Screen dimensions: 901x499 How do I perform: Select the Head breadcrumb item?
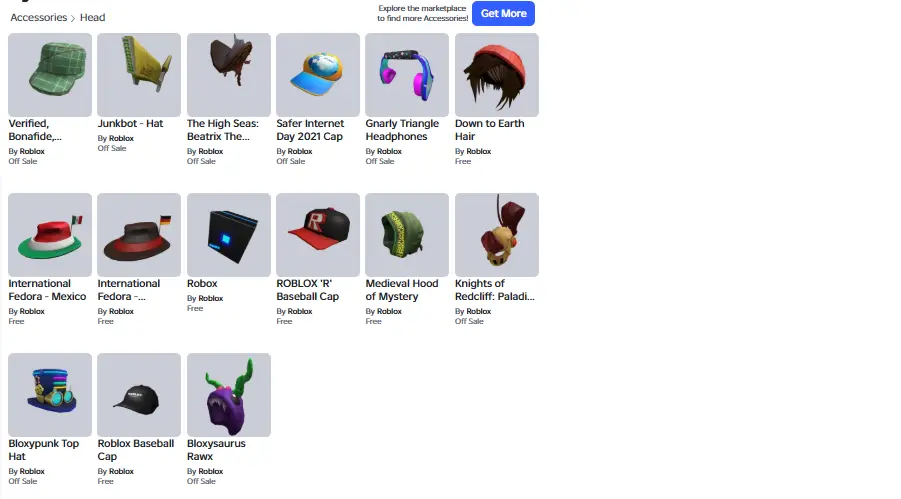pos(93,17)
